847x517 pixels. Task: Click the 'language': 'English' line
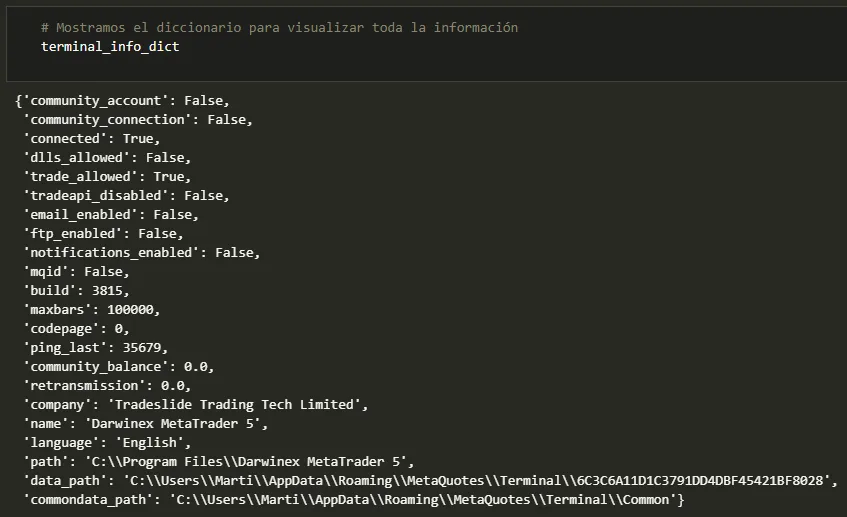107,443
